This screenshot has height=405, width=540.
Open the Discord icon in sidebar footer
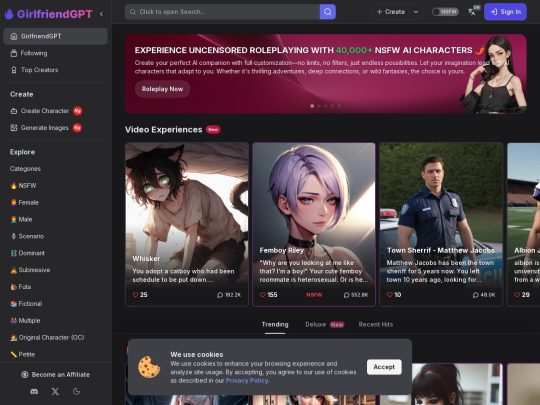[34, 392]
